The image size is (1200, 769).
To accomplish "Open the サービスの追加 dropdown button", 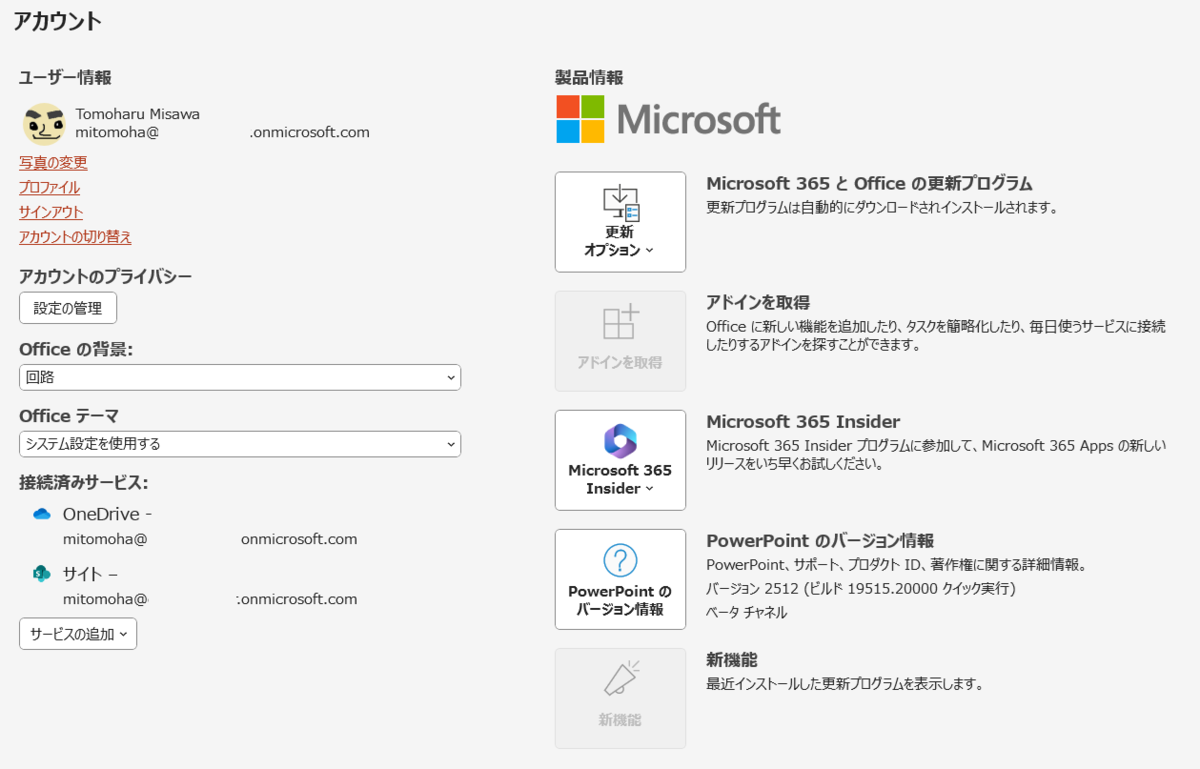I will click(x=78, y=634).
